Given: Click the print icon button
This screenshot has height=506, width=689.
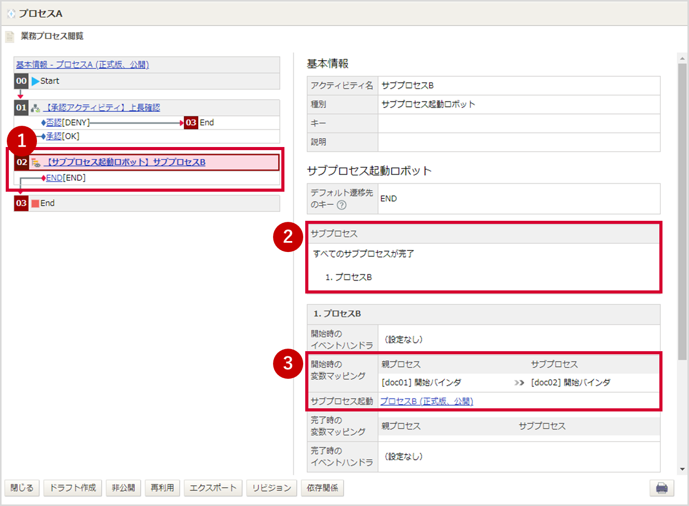Looking at the screenshot, I should 662,488.
